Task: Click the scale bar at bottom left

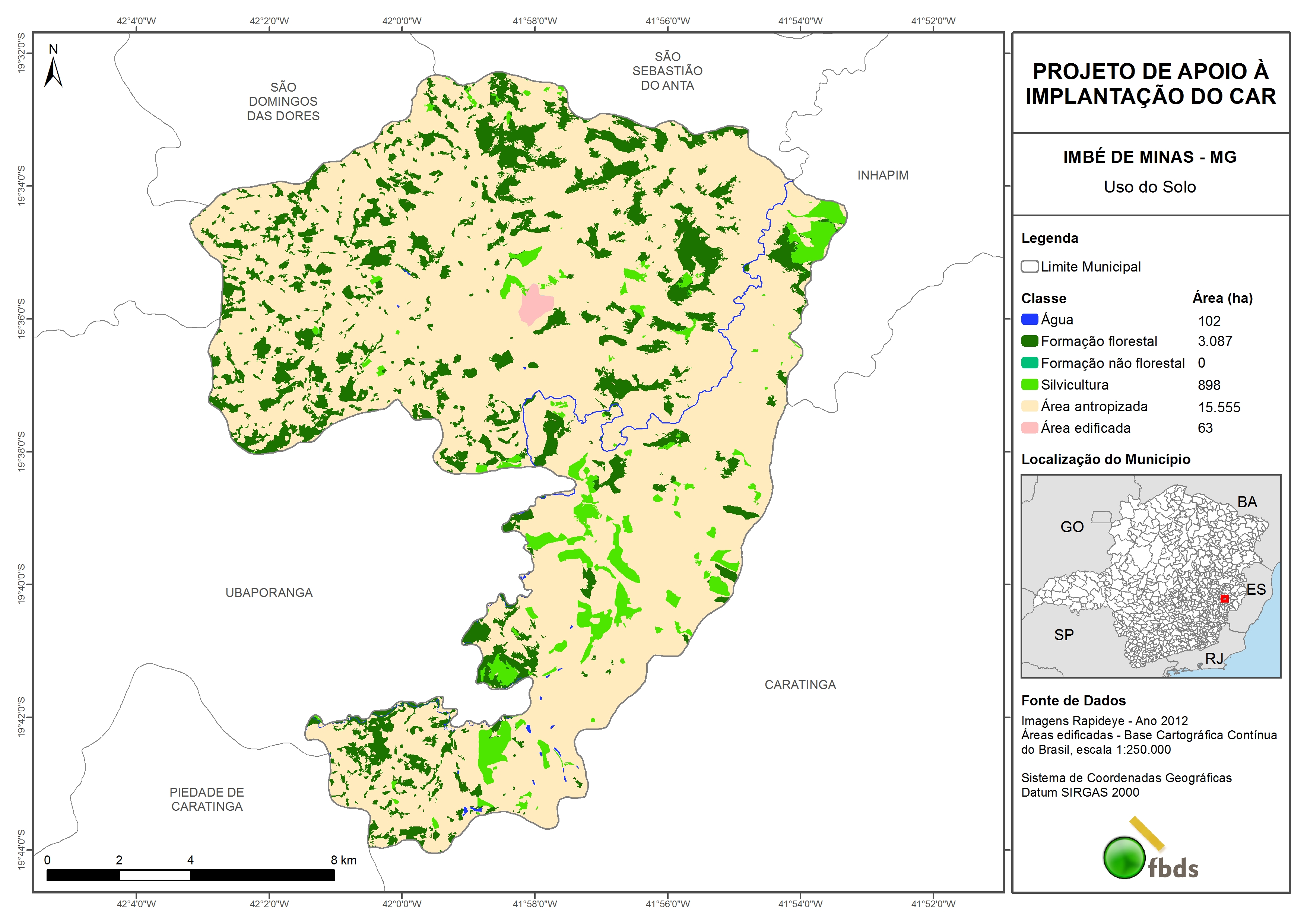Action: 190,874
